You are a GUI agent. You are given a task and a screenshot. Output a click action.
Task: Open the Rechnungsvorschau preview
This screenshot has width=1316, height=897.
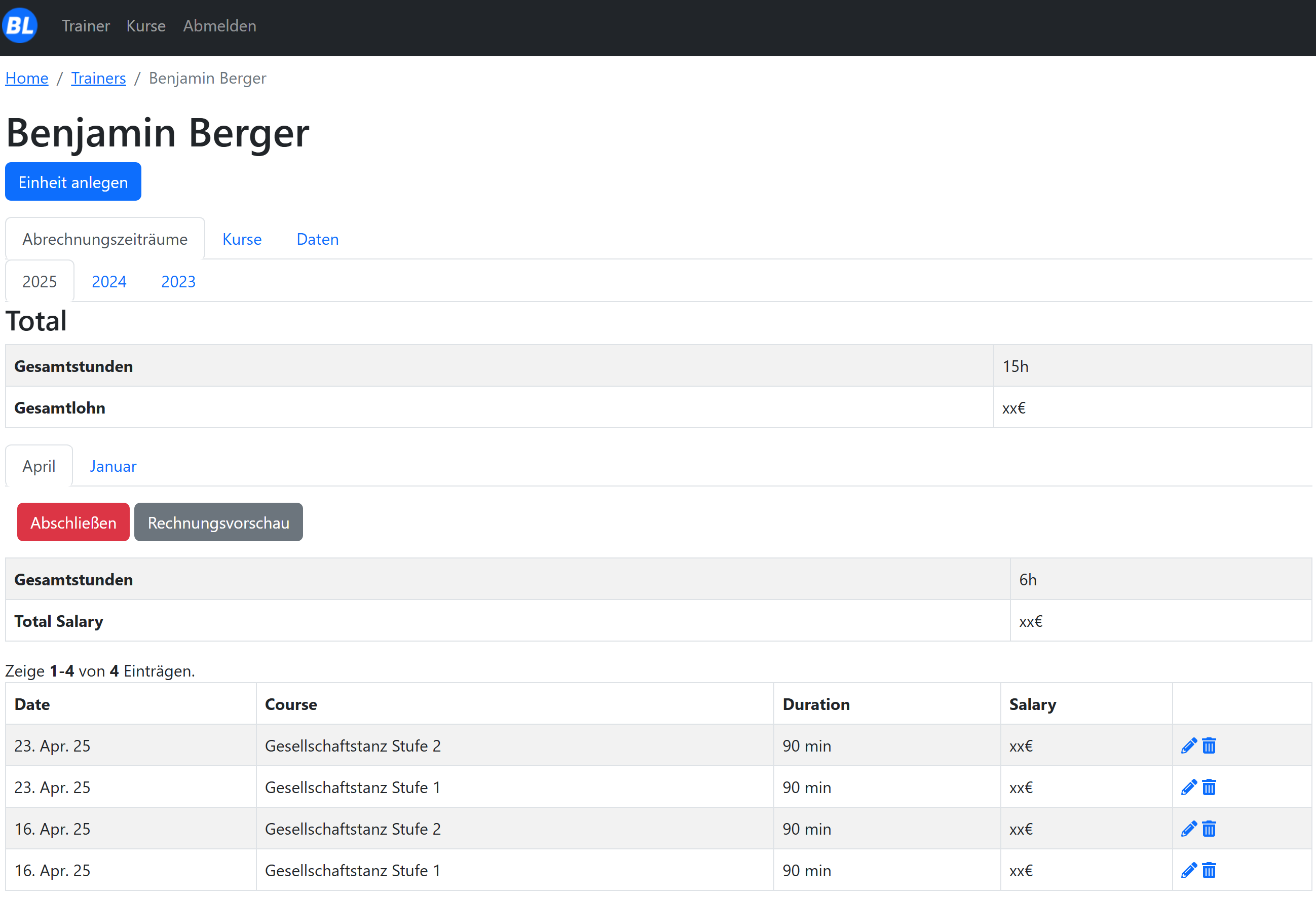click(218, 522)
